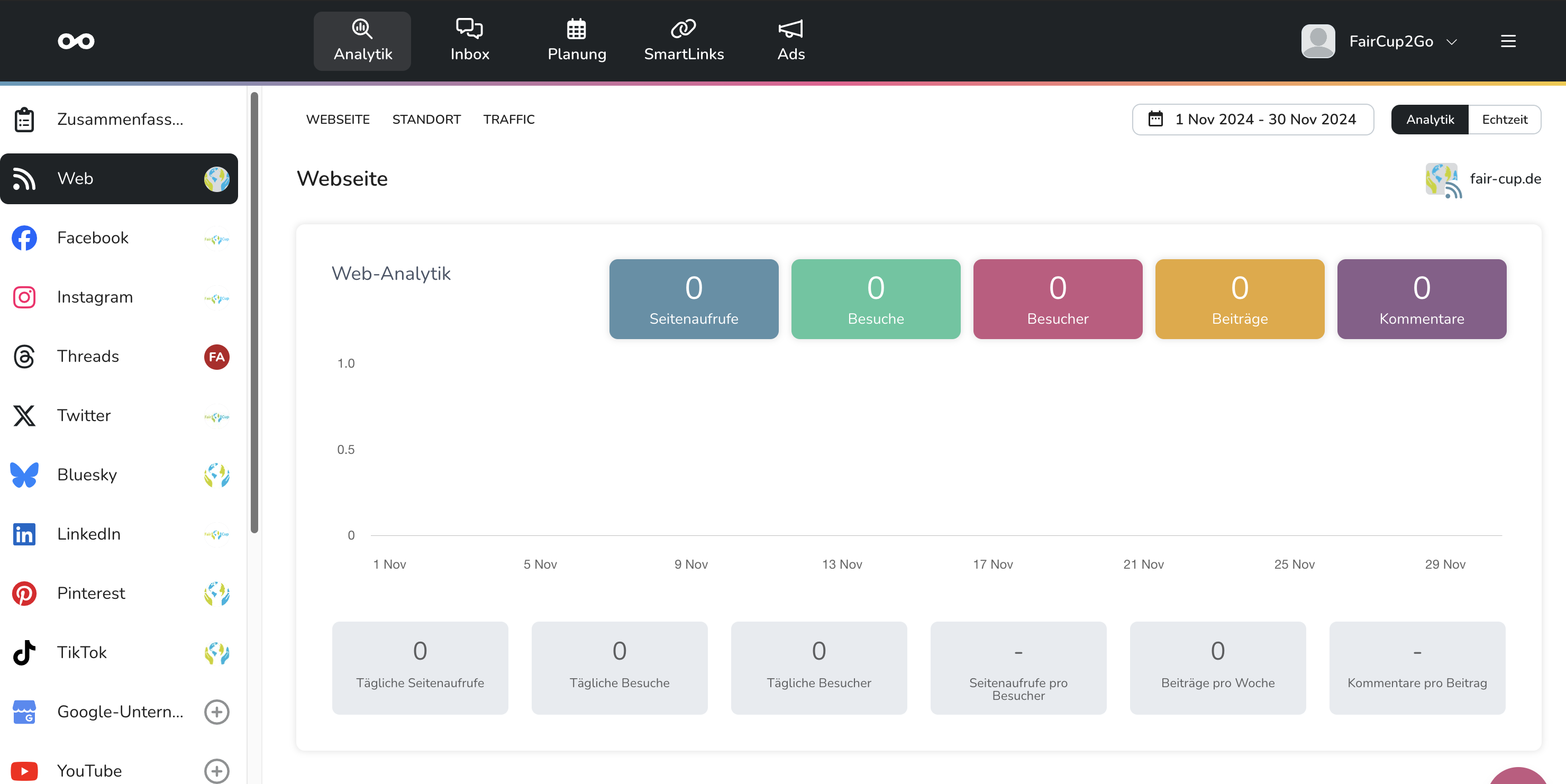Select the Zusammenfassung clipboard icon

(24, 119)
